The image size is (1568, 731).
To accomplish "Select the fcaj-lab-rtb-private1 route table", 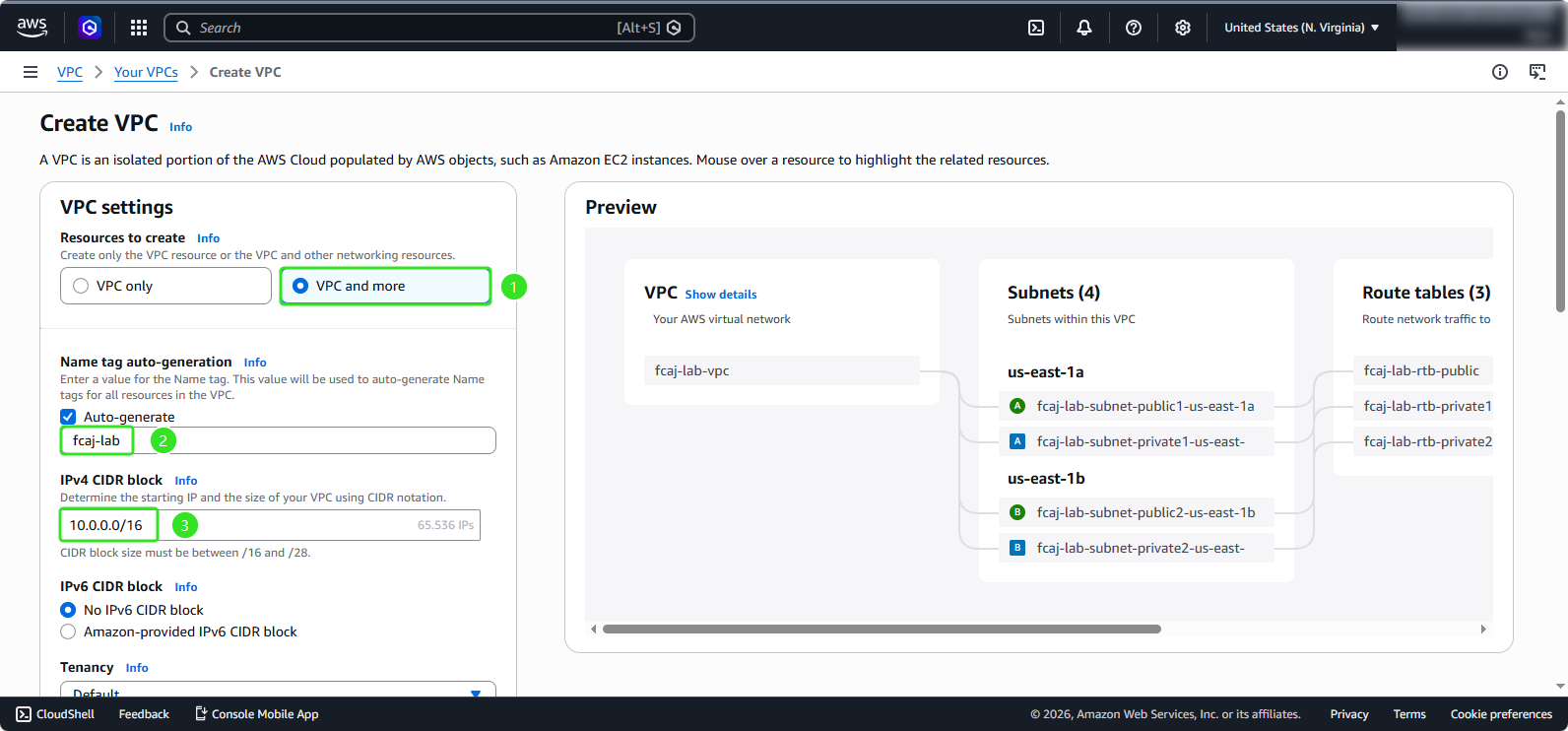I will pos(1423,406).
